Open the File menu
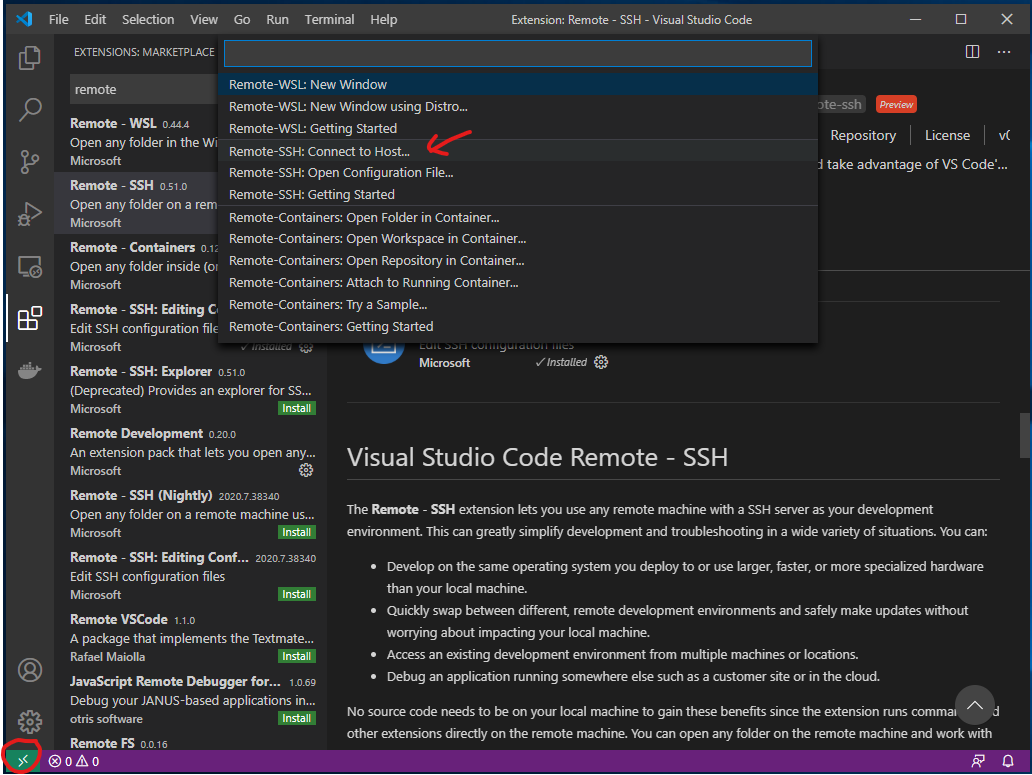Image resolution: width=1032 pixels, height=775 pixels. tap(59, 20)
